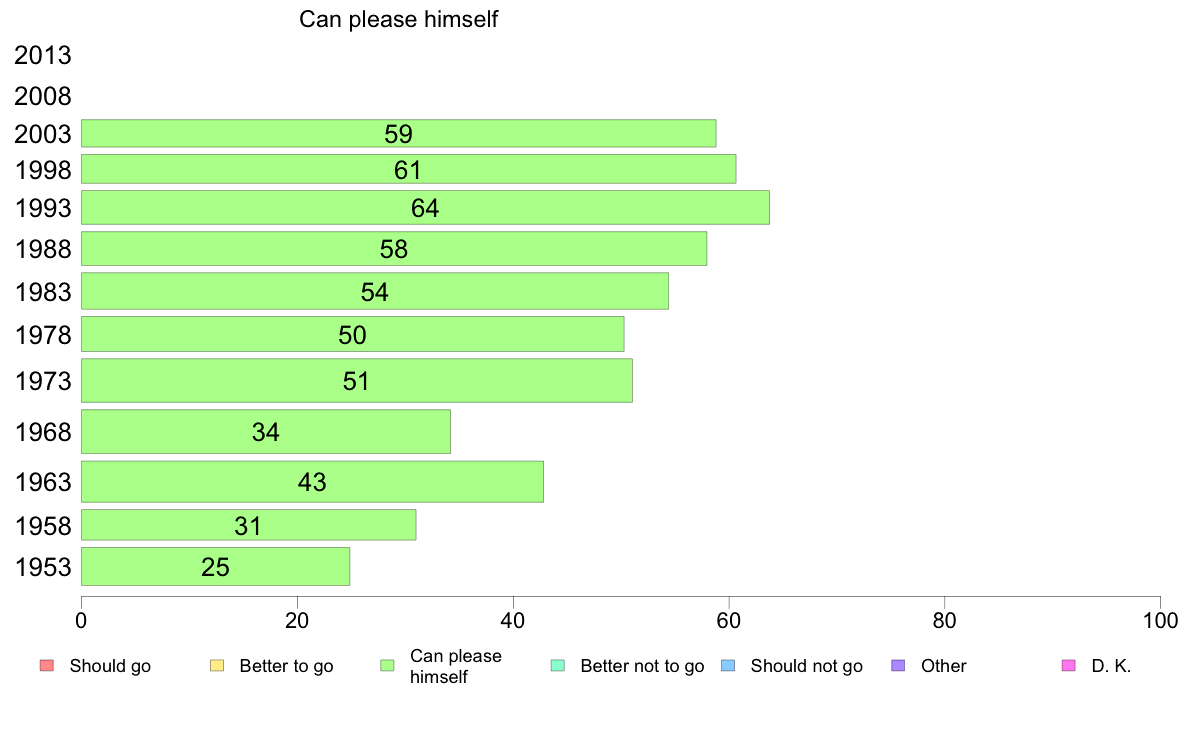Select the 2003 bar showing 59
This screenshot has height=736, width=1188.
[399, 133]
